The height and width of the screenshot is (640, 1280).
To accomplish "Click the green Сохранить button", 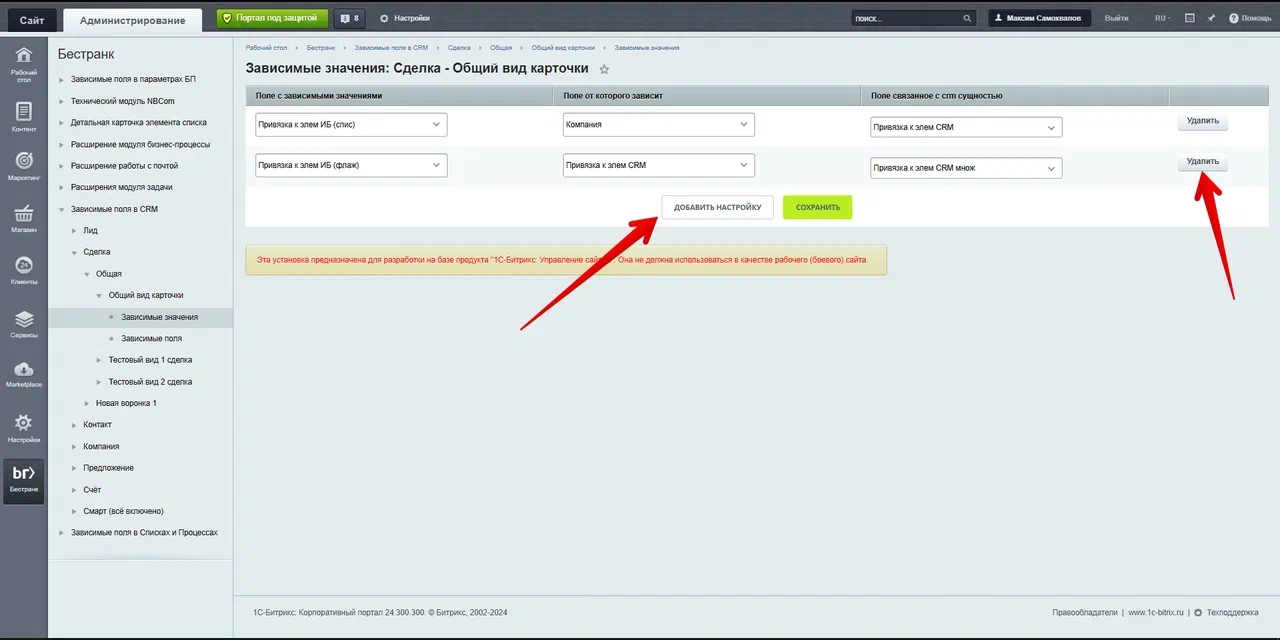I will [x=817, y=207].
